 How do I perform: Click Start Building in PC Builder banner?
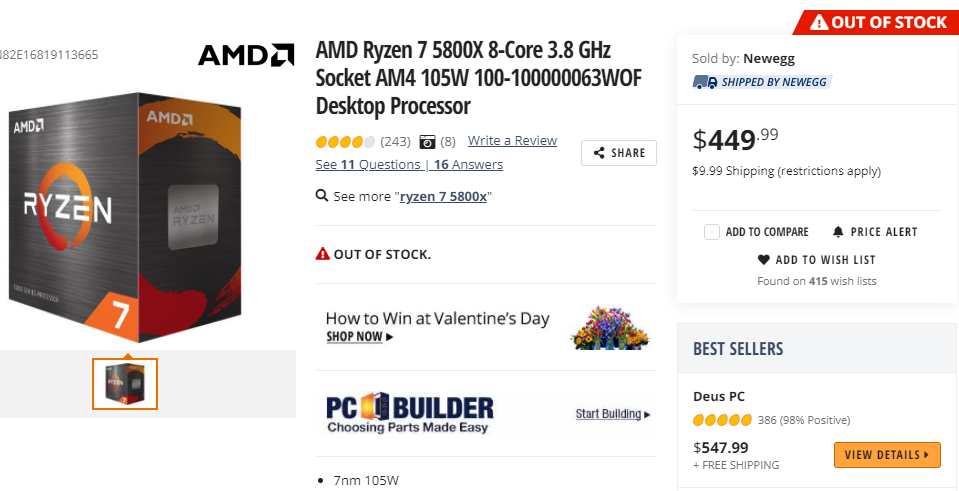pyautogui.click(x=613, y=414)
